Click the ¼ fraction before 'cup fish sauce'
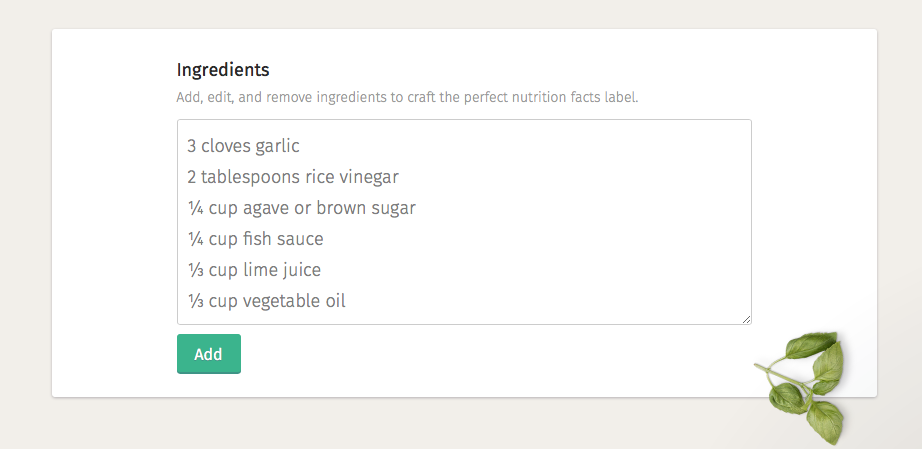This screenshot has width=922, height=449. (195, 239)
